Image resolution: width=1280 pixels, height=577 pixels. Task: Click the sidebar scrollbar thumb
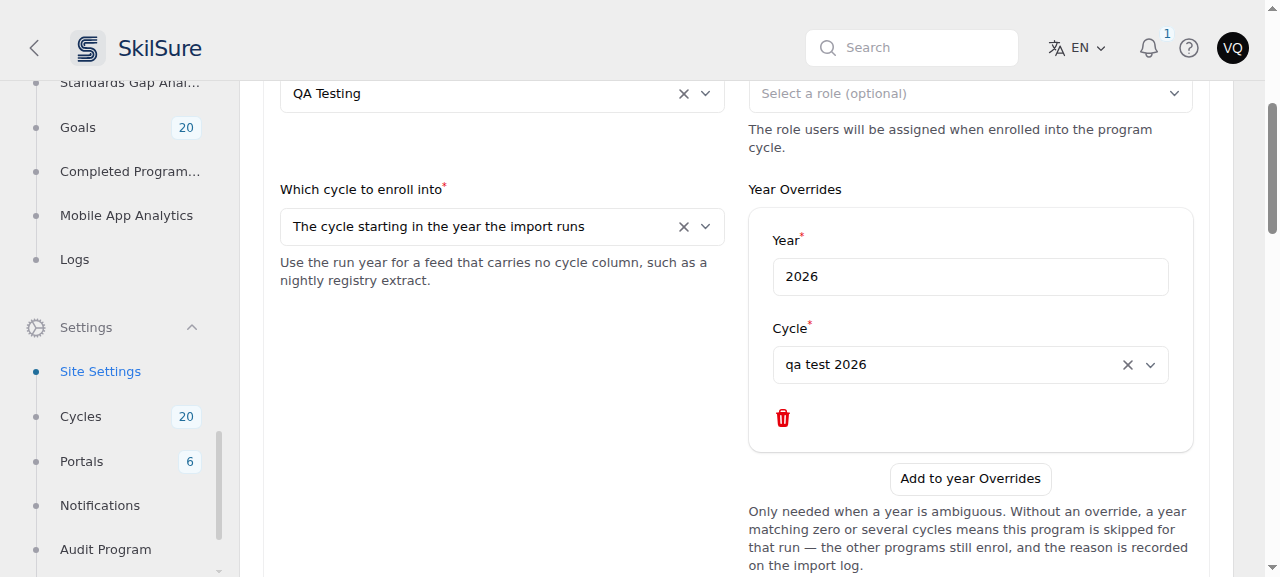[x=219, y=485]
